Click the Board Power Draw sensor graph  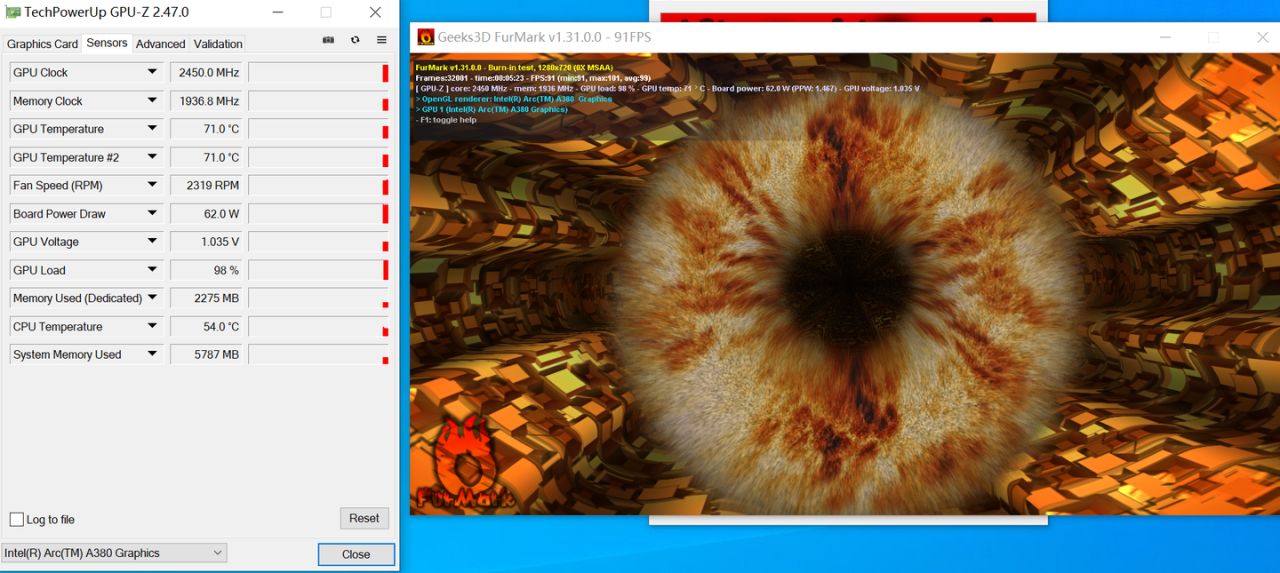click(319, 213)
